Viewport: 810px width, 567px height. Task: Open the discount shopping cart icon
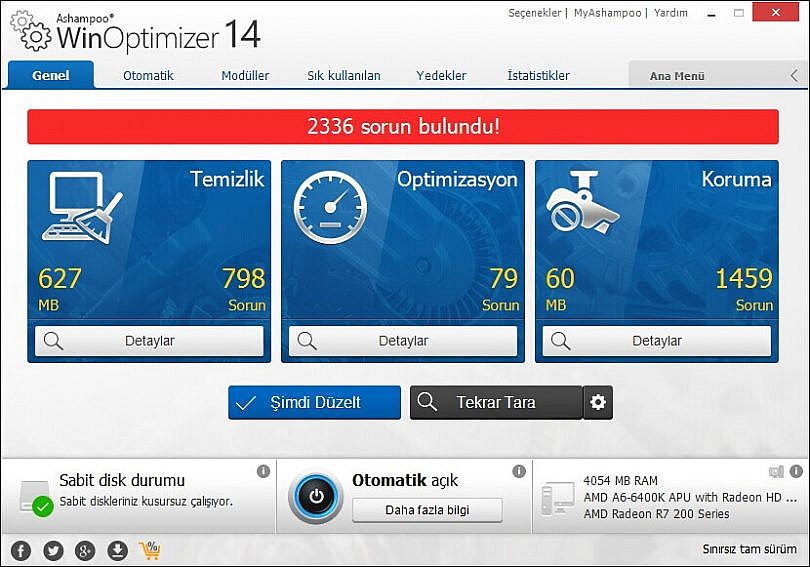click(x=150, y=550)
